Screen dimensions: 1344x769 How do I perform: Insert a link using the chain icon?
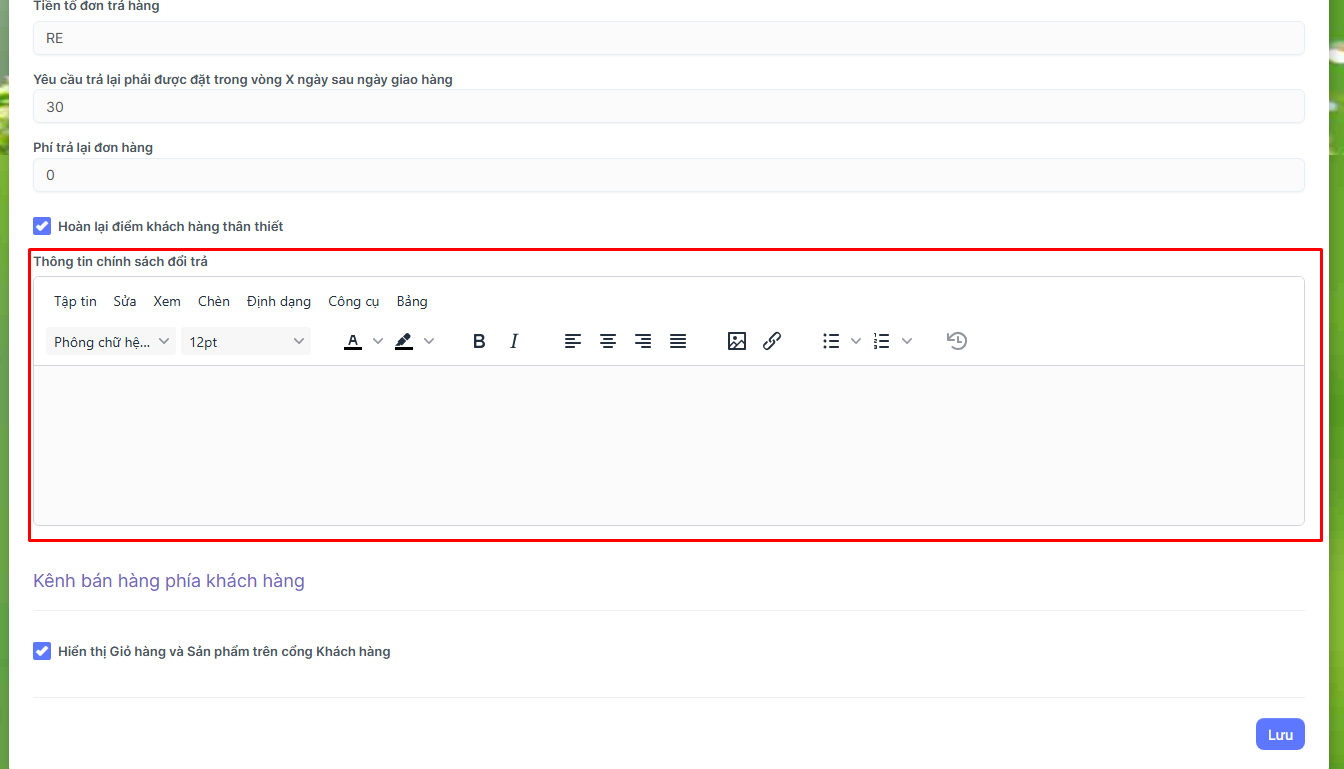coord(772,341)
